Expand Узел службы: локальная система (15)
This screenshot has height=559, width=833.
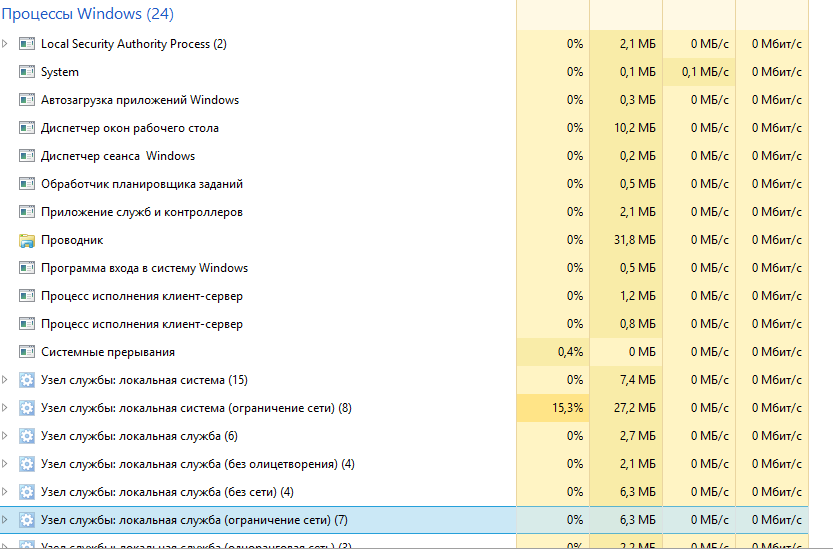5,380
